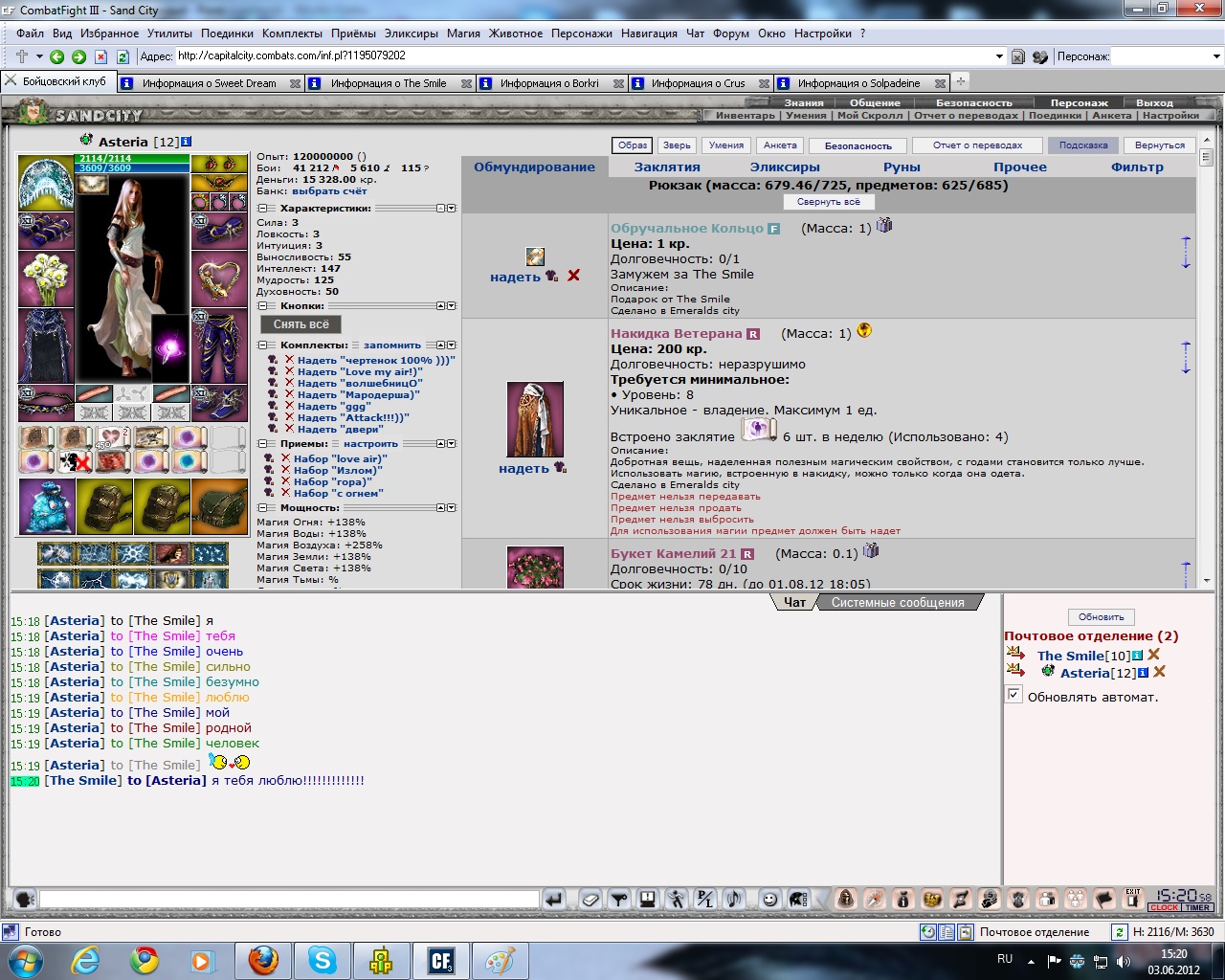Click Фильтр inventory tab

coord(1137,167)
